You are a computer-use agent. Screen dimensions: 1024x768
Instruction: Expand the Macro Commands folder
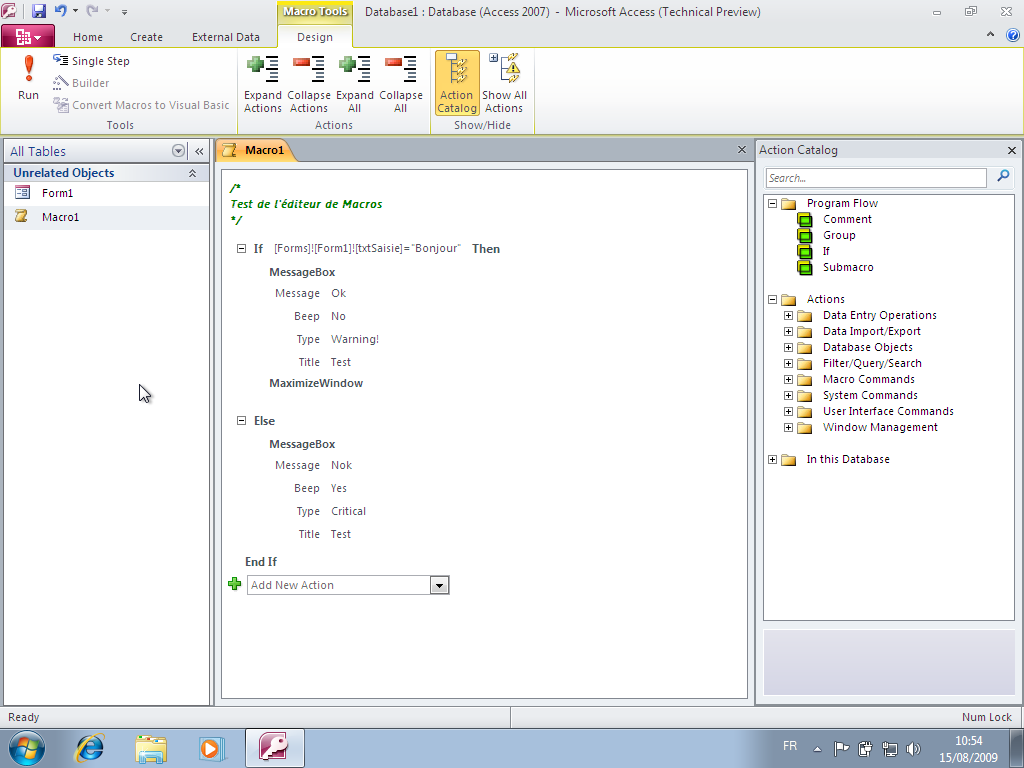coord(788,379)
